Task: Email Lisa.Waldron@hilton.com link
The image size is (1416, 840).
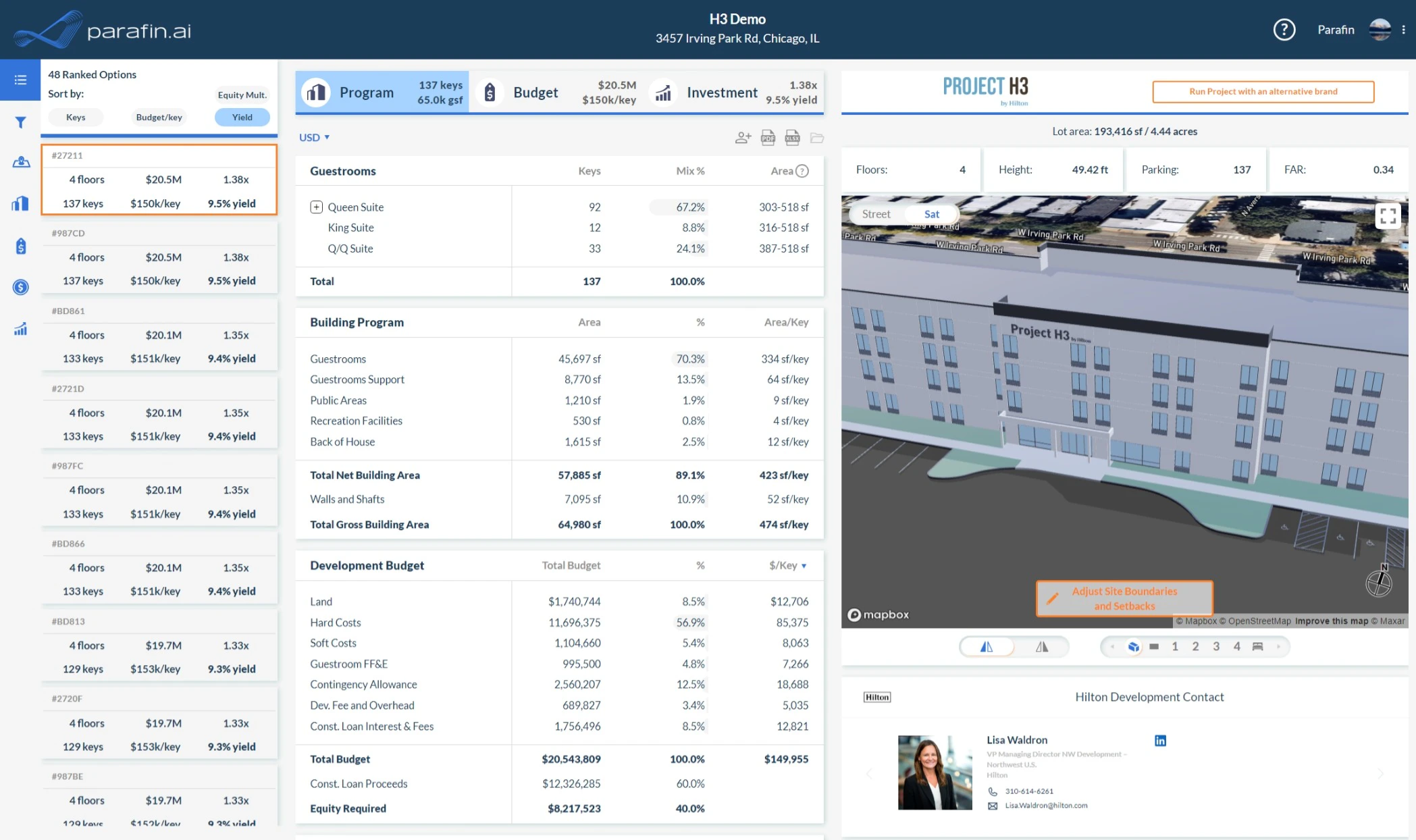Action: coord(1046,806)
